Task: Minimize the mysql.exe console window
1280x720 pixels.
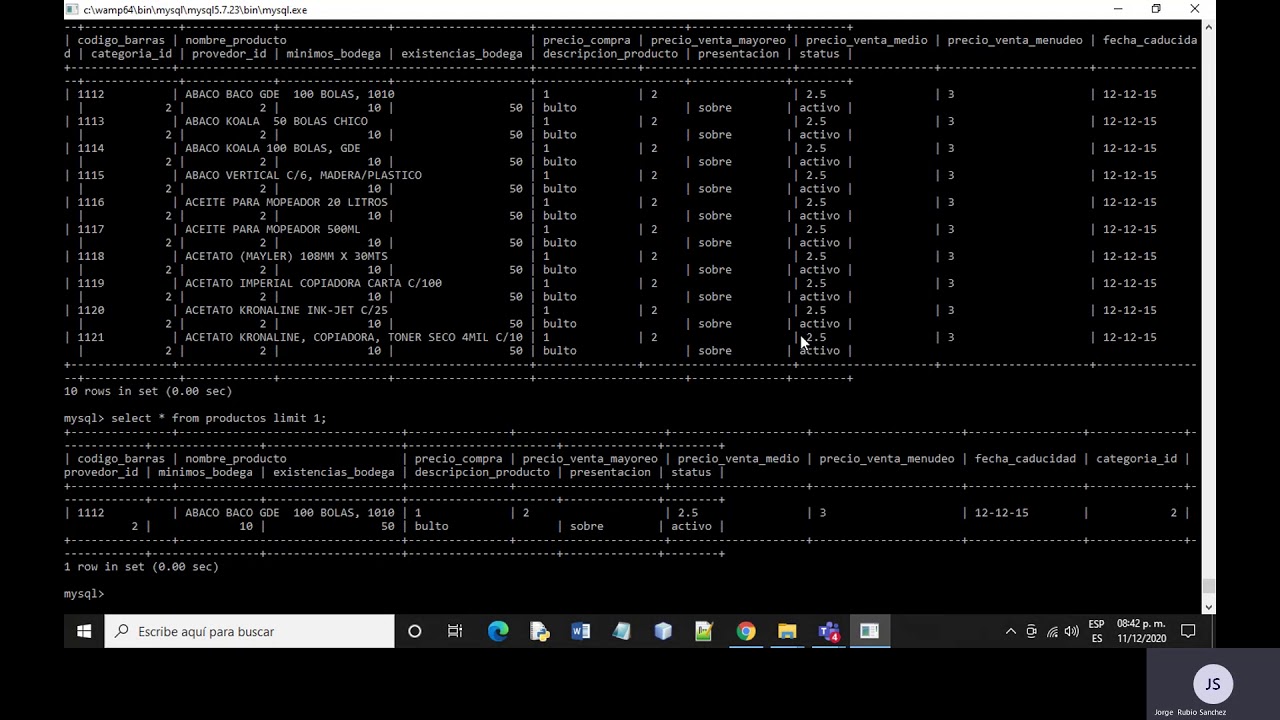Action: pos(1117,9)
